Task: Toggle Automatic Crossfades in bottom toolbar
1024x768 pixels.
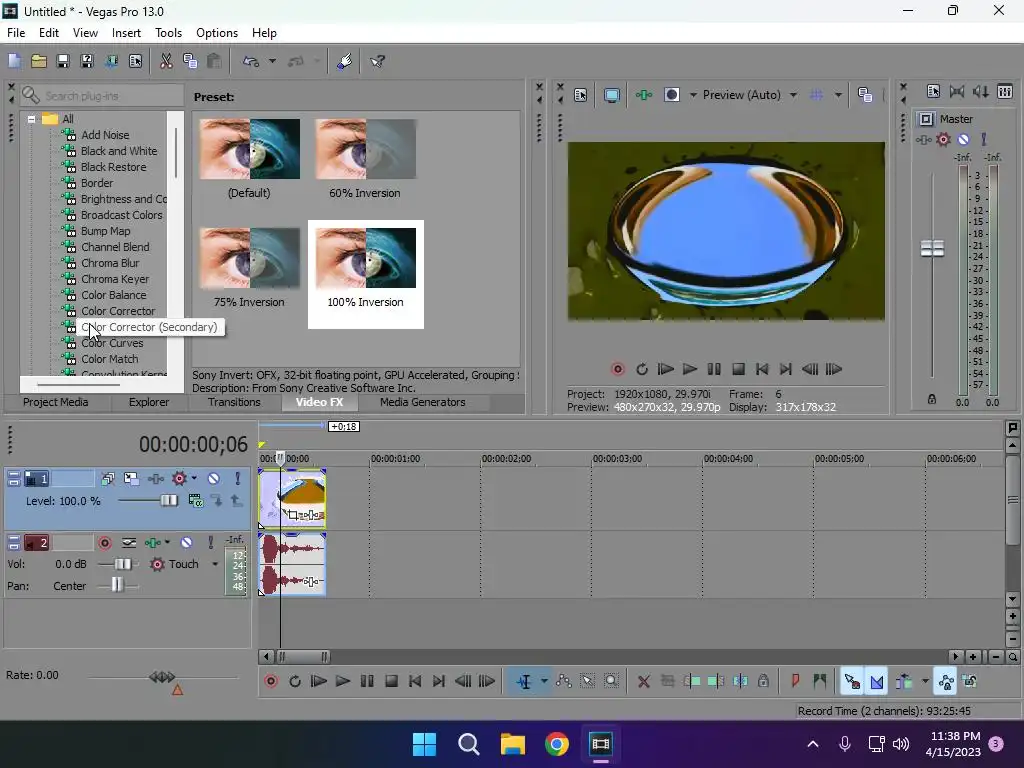Action: (877, 682)
